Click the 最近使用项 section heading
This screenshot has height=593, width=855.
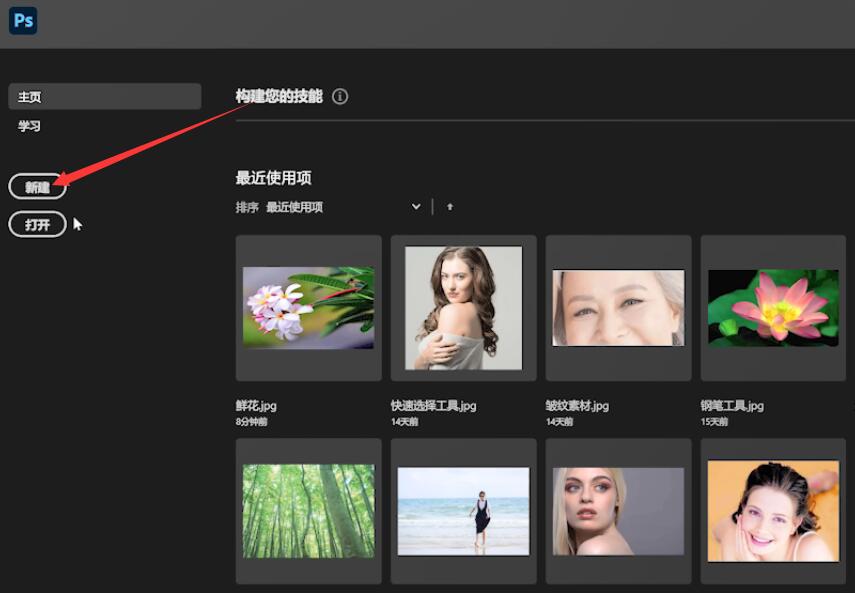pos(273,178)
